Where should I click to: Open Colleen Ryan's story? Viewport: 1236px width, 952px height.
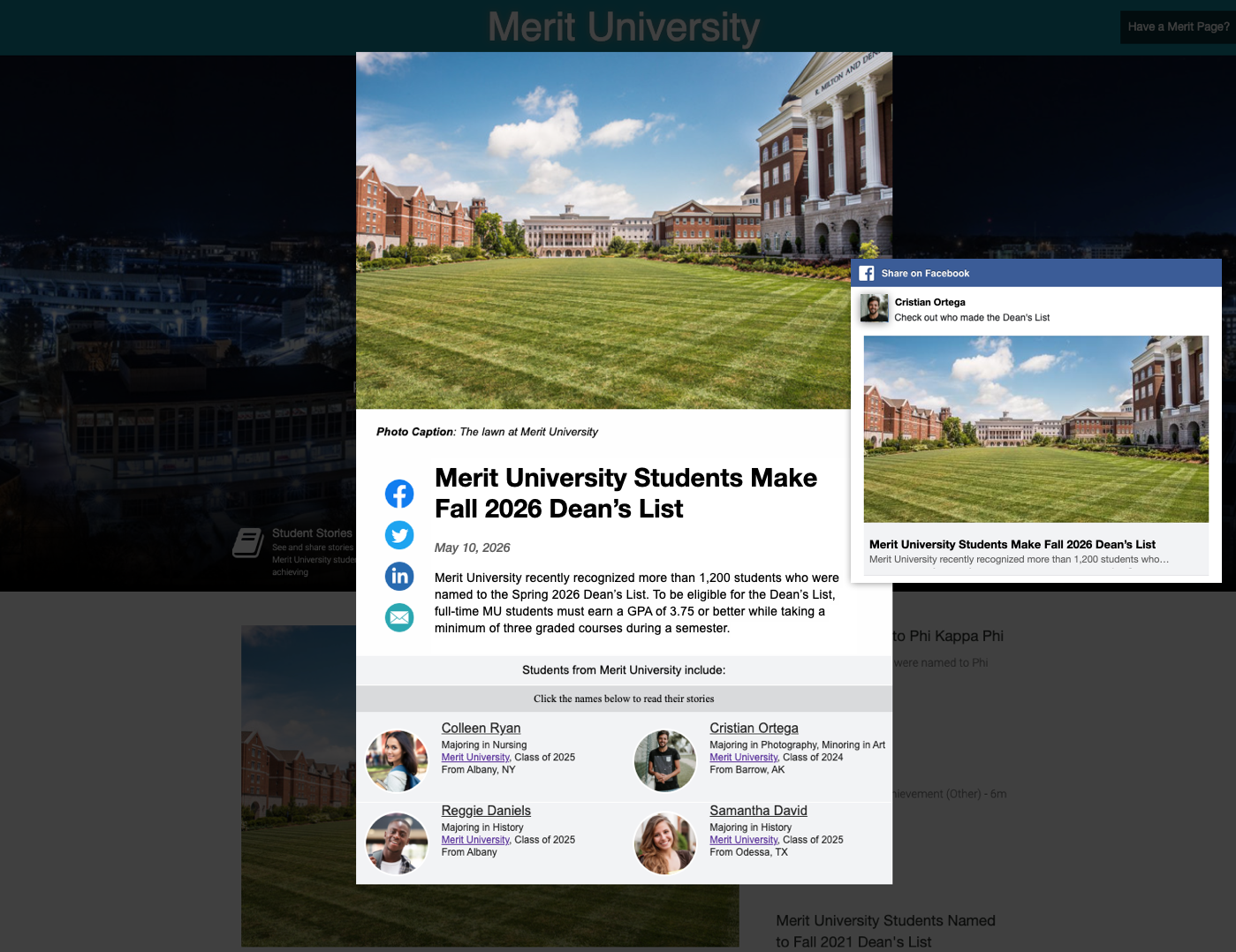pyautogui.click(x=481, y=728)
